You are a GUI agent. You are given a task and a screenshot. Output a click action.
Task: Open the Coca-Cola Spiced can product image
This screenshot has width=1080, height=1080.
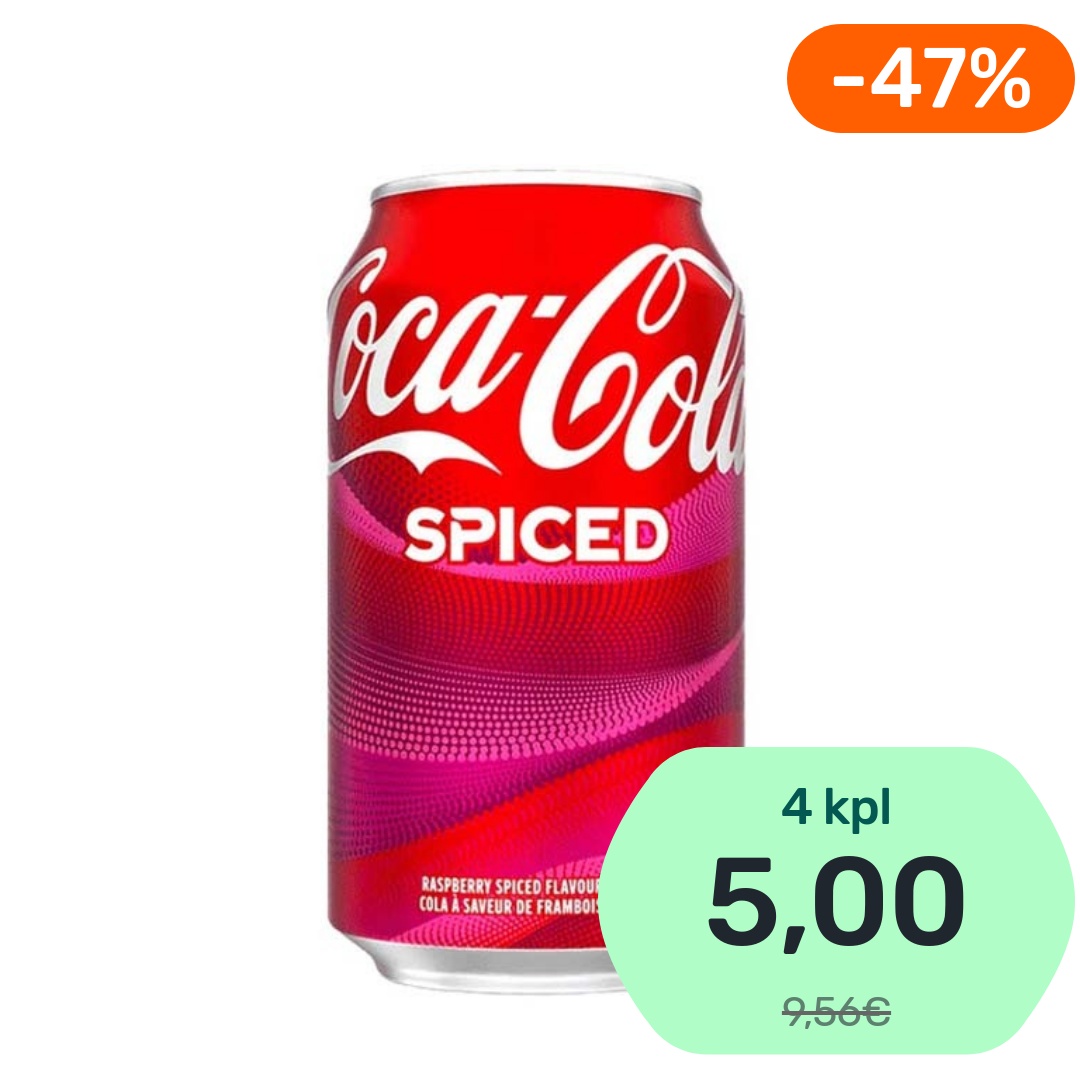click(x=535, y=582)
